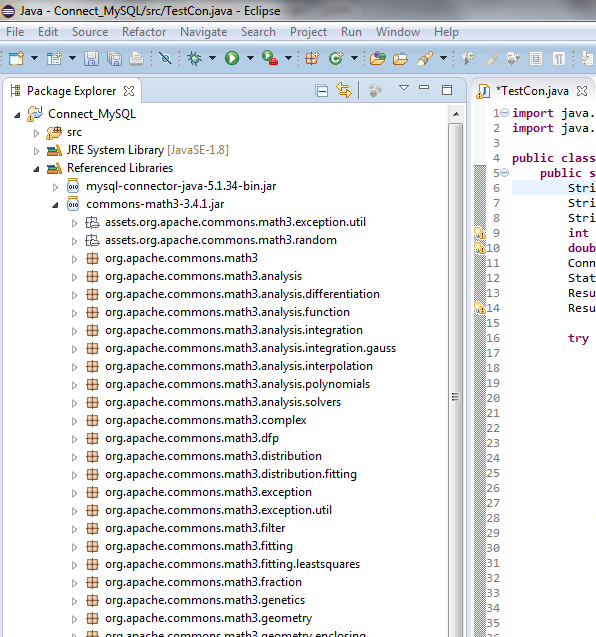
Task: Select assets.org.apache.commons.math3.random package
Action: point(221,240)
